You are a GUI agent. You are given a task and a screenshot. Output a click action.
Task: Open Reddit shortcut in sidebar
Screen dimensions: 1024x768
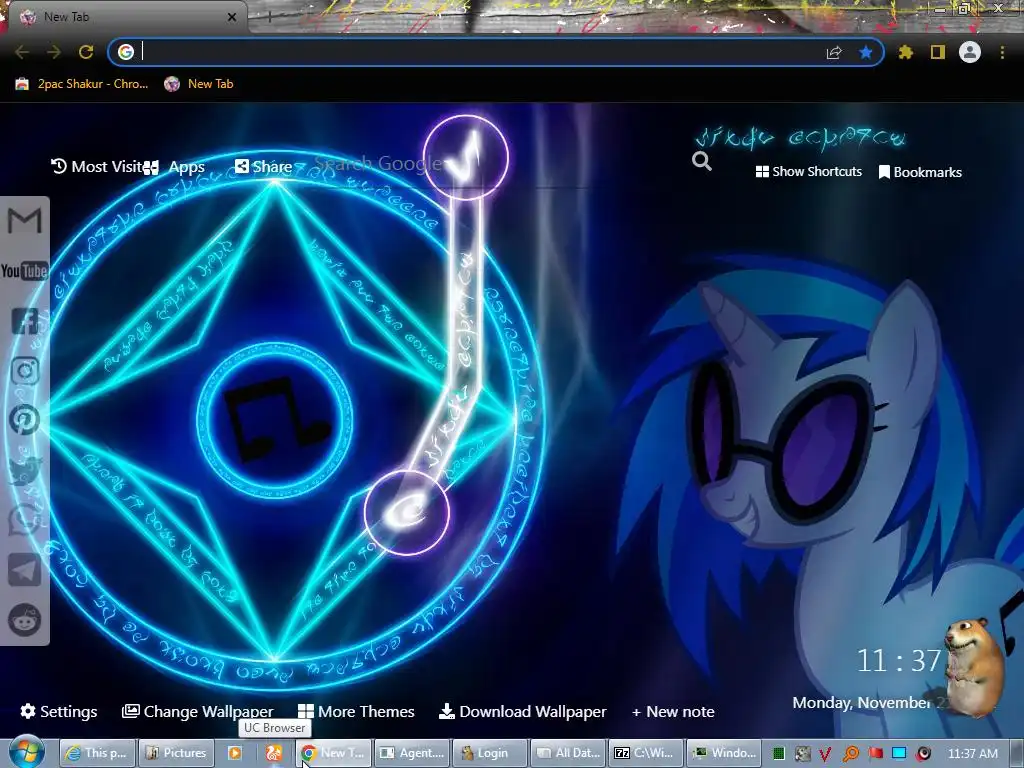[24, 620]
